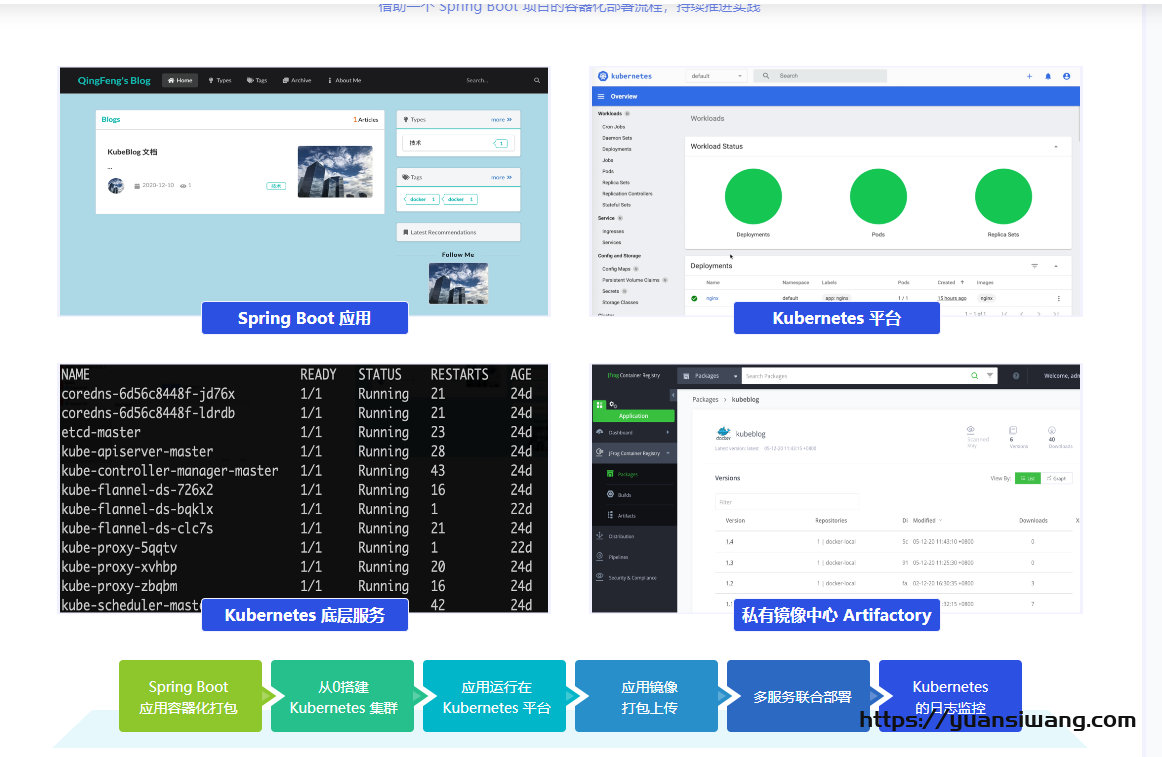This screenshot has height=757, width=1162.
Task: Click the admin gears icon in Artifactory sidebar
Action: point(614,405)
